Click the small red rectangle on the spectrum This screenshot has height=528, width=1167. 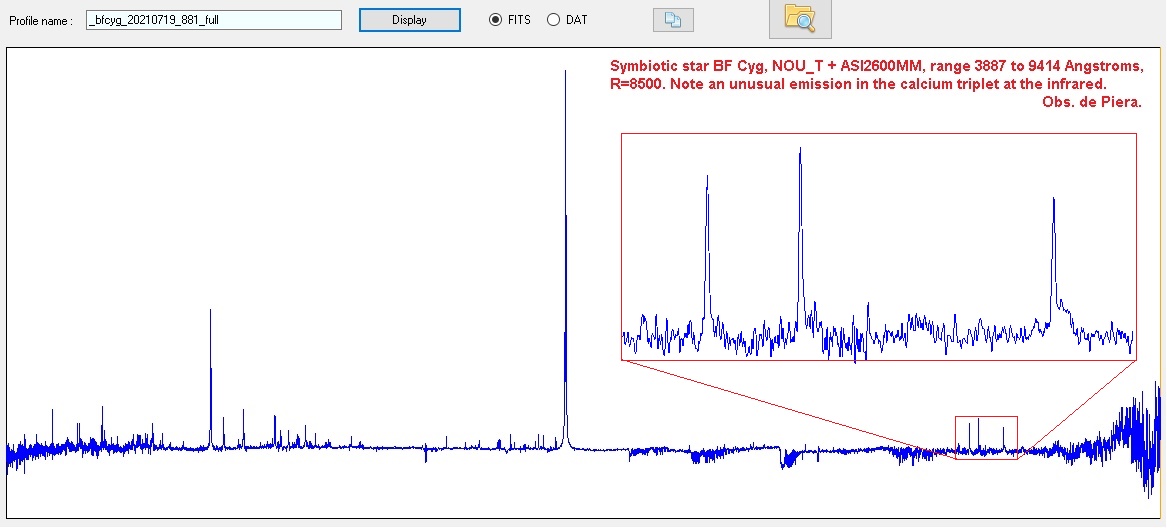(985, 437)
